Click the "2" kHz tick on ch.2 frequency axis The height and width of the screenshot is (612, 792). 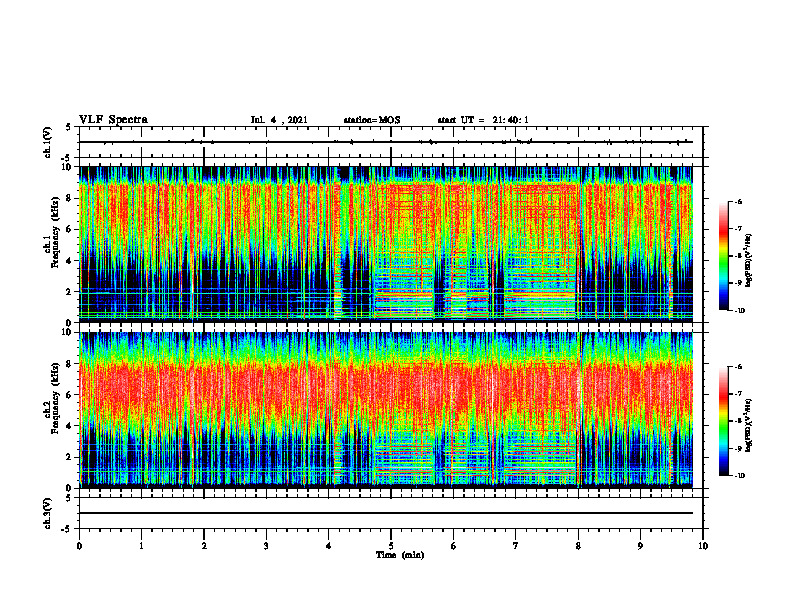pos(70,457)
